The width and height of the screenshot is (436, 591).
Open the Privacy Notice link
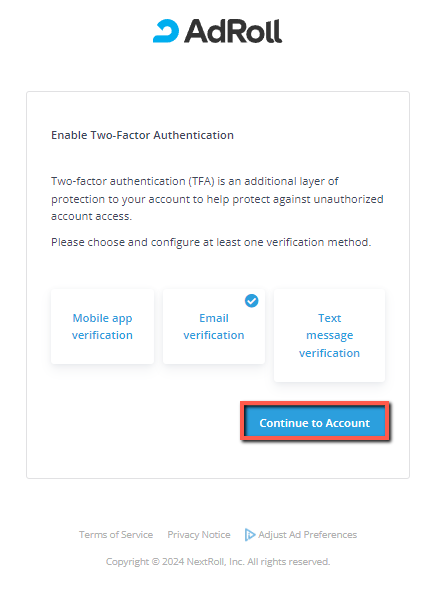[199, 534]
